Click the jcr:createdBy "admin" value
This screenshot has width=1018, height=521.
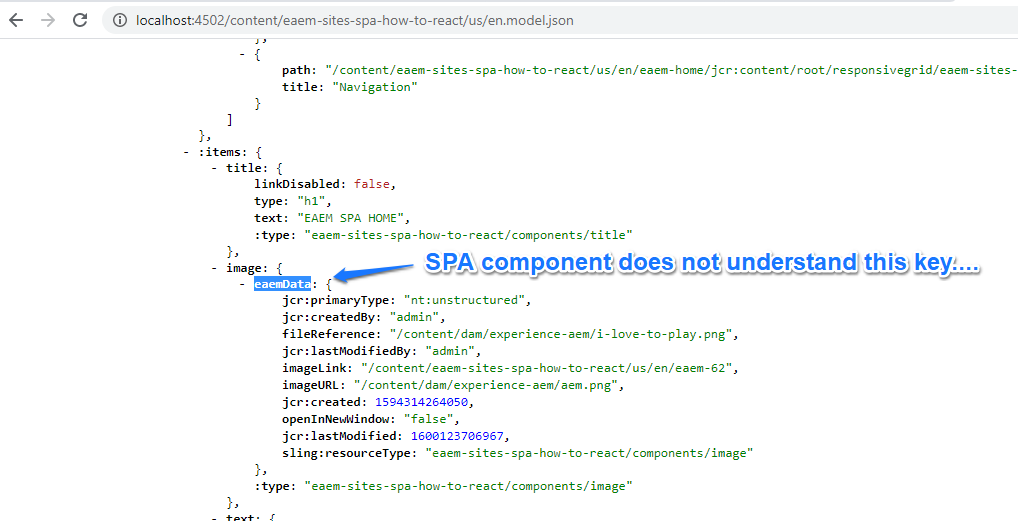(416, 318)
